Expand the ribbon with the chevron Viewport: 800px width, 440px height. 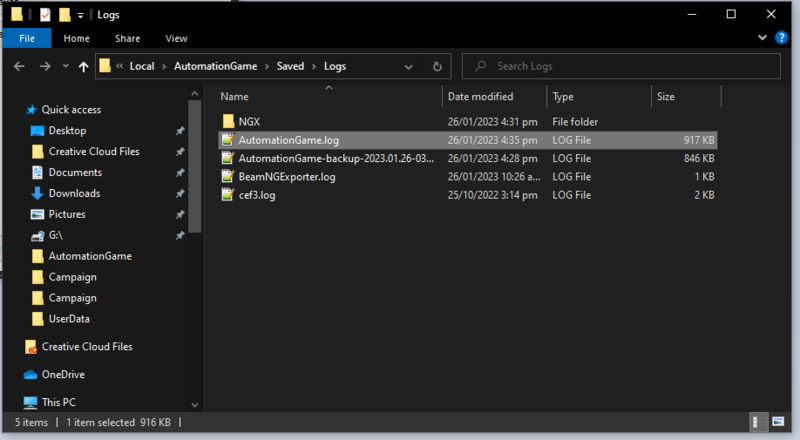point(762,37)
